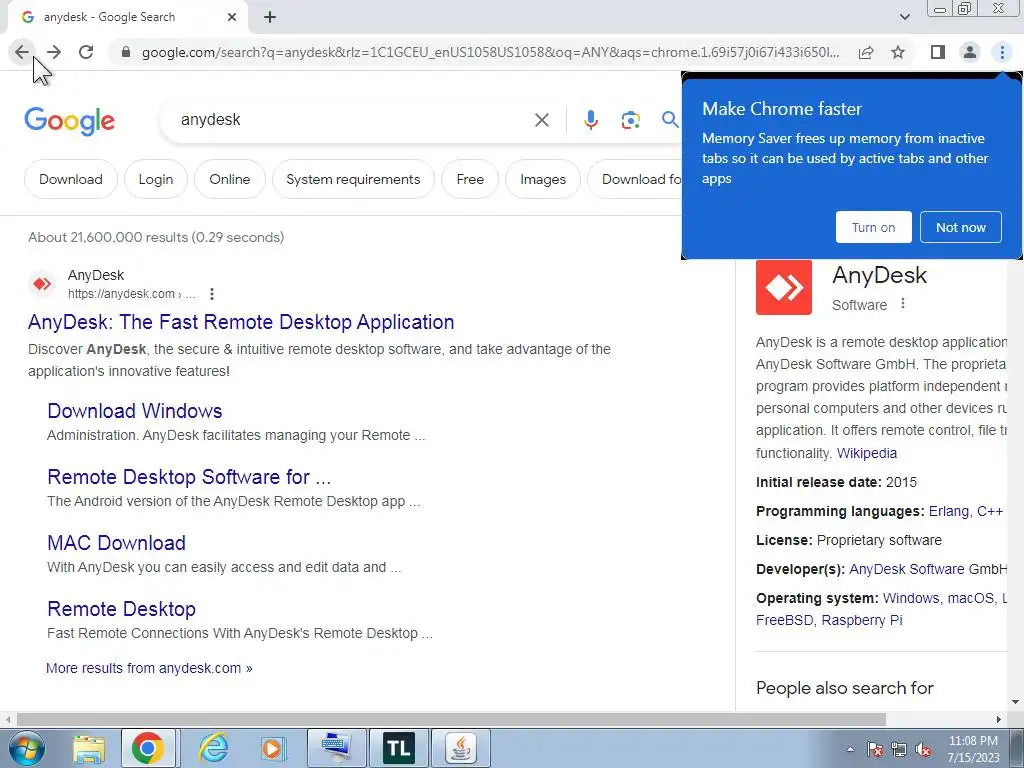
Task: Open the site info lock icon
Action: pyautogui.click(x=126, y=52)
